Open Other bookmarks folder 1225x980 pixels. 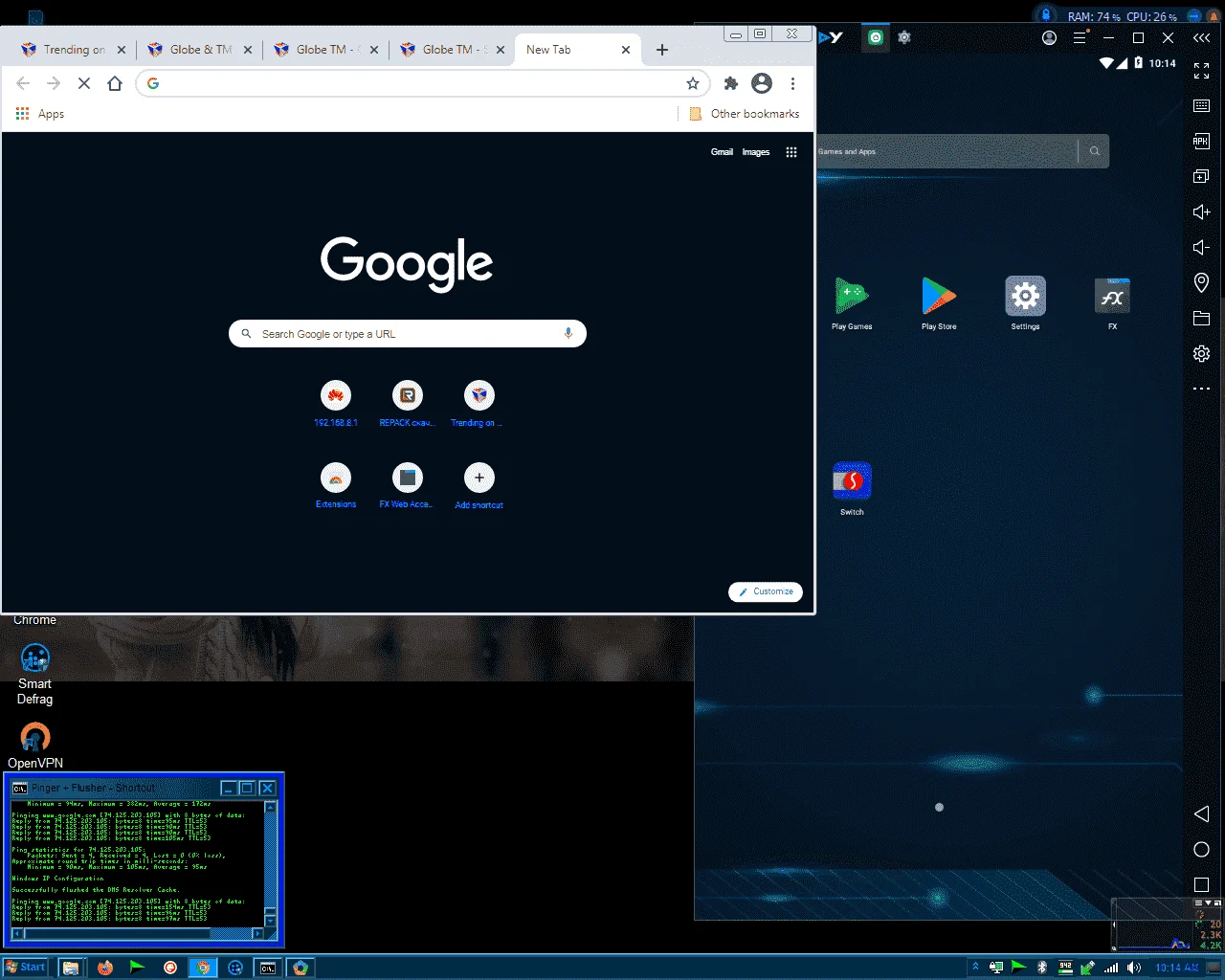[x=745, y=114]
